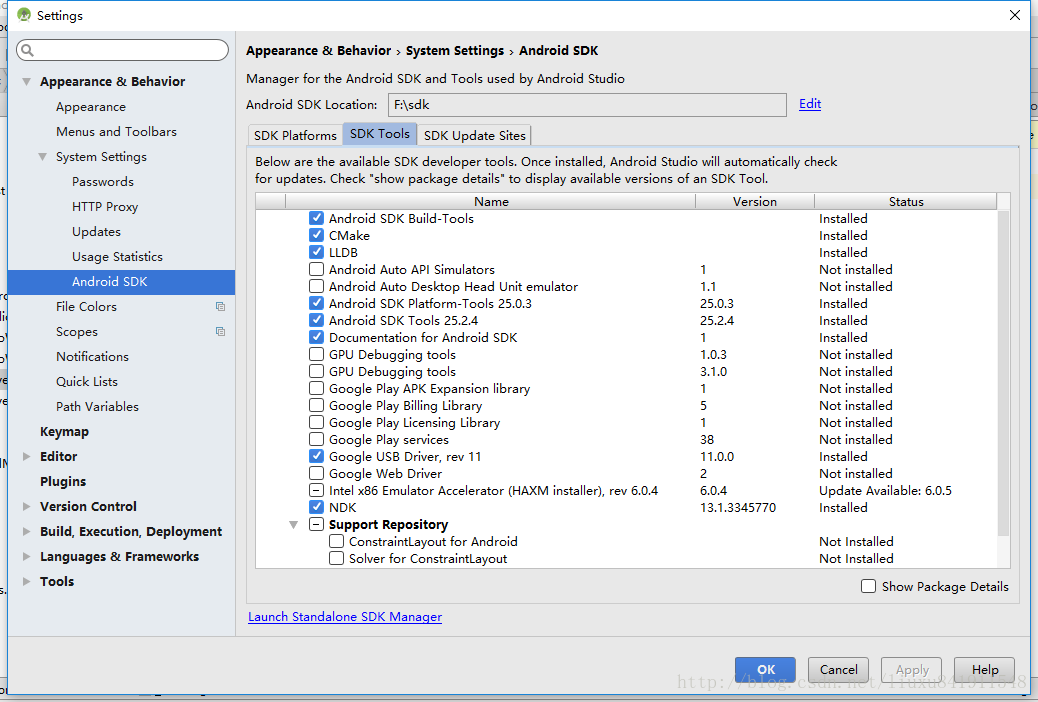Screen dimensions: 1038x702
Task: Check Google Play Licensing Library
Action: tap(316, 423)
